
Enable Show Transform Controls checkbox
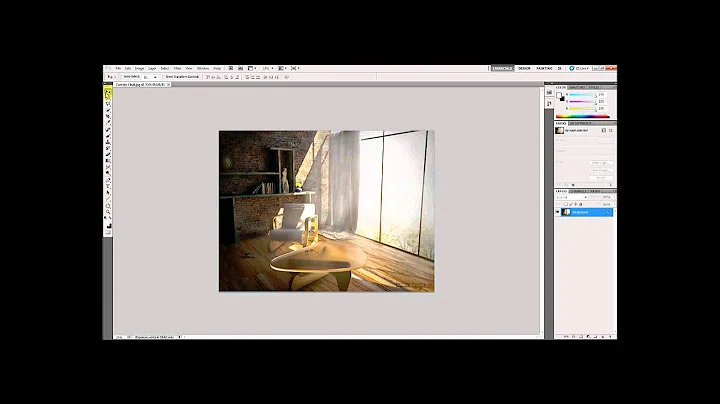tap(164, 77)
